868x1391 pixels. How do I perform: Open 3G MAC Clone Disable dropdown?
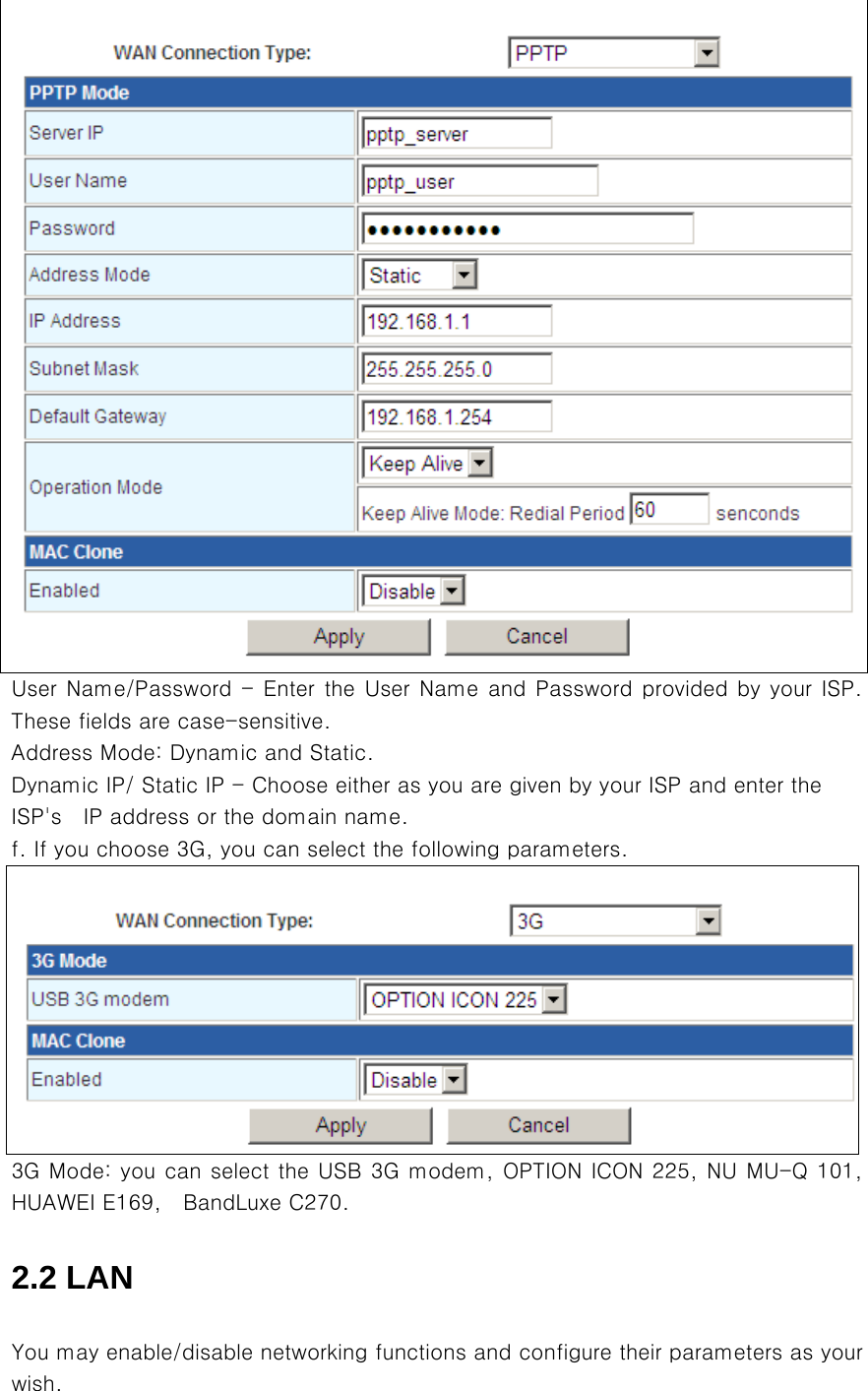415,1080
